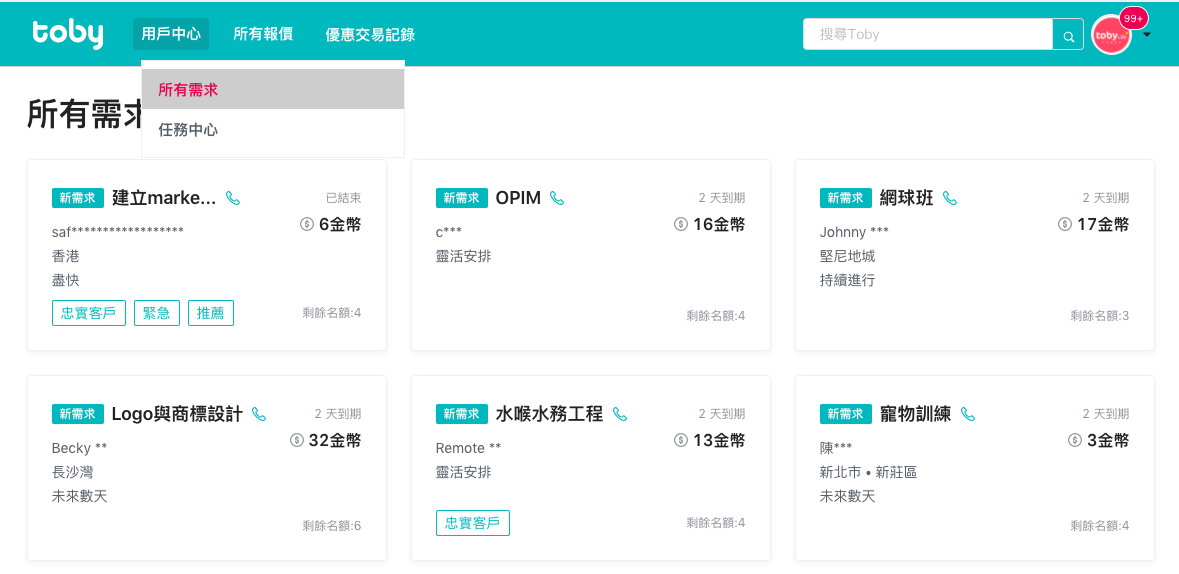Click coin icon beside 13金幣

tap(680, 440)
